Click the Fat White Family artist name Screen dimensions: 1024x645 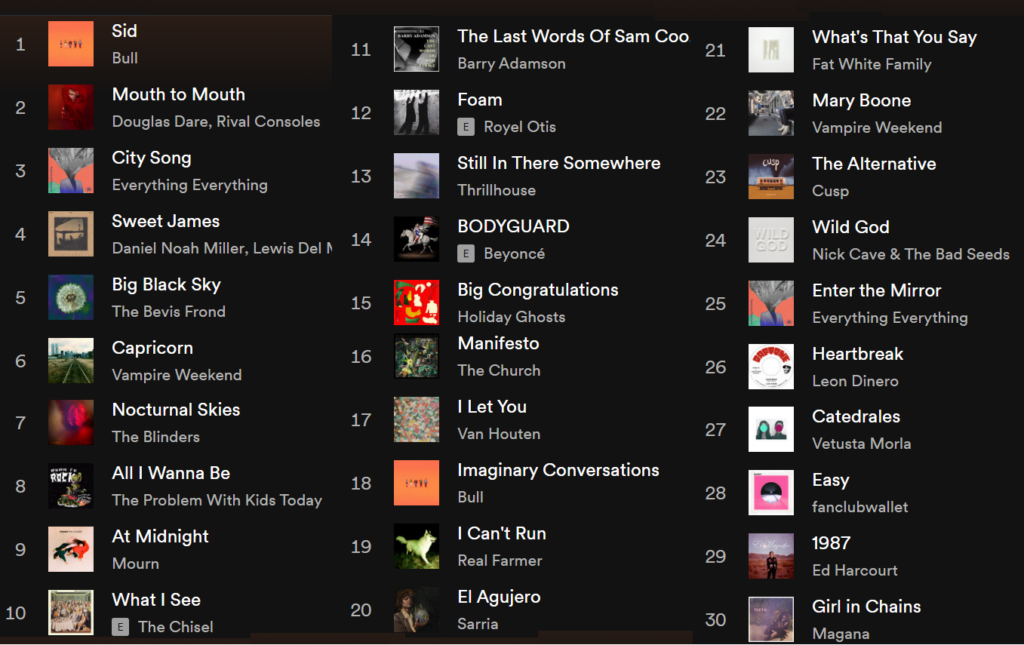click(871, 64)
